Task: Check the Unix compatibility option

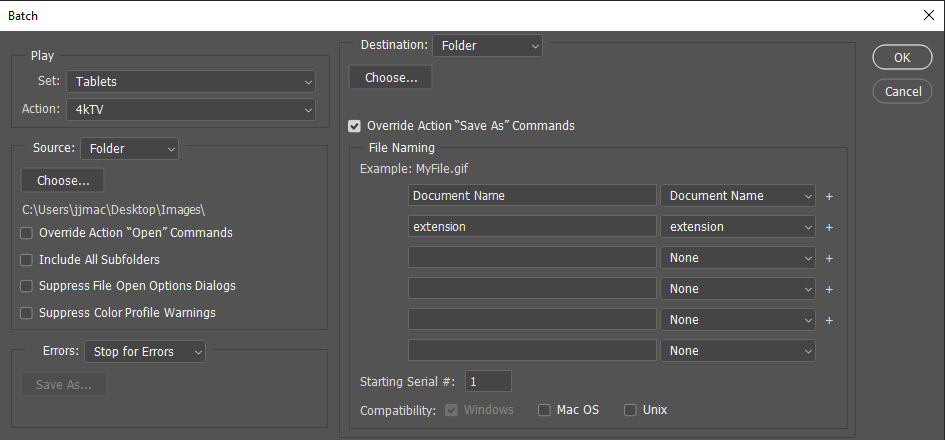Action: pyautogui.click(x=630, y=410)
